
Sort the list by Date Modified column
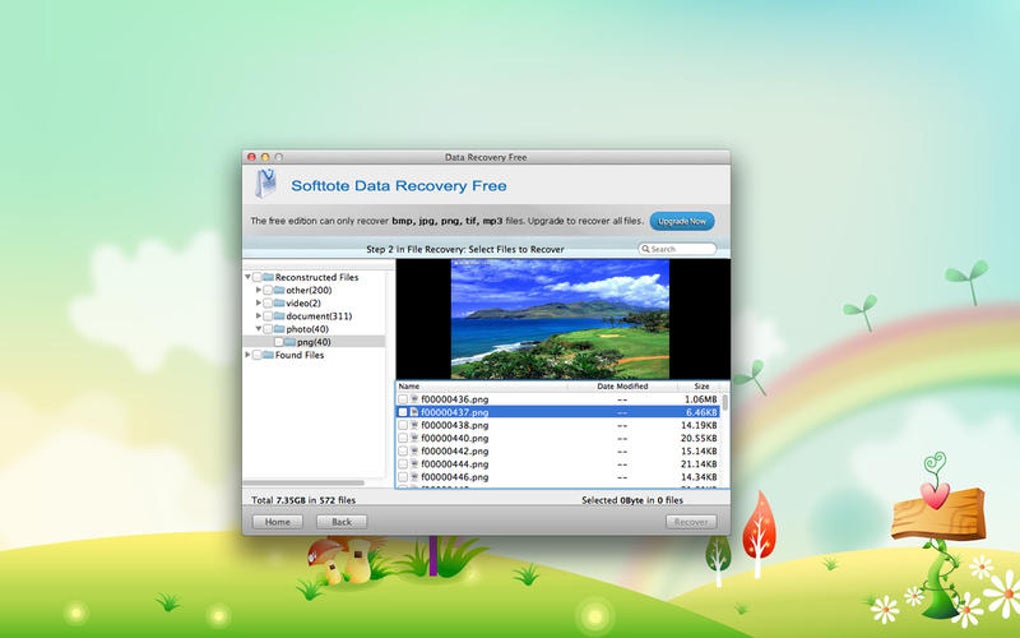[623, 386]
